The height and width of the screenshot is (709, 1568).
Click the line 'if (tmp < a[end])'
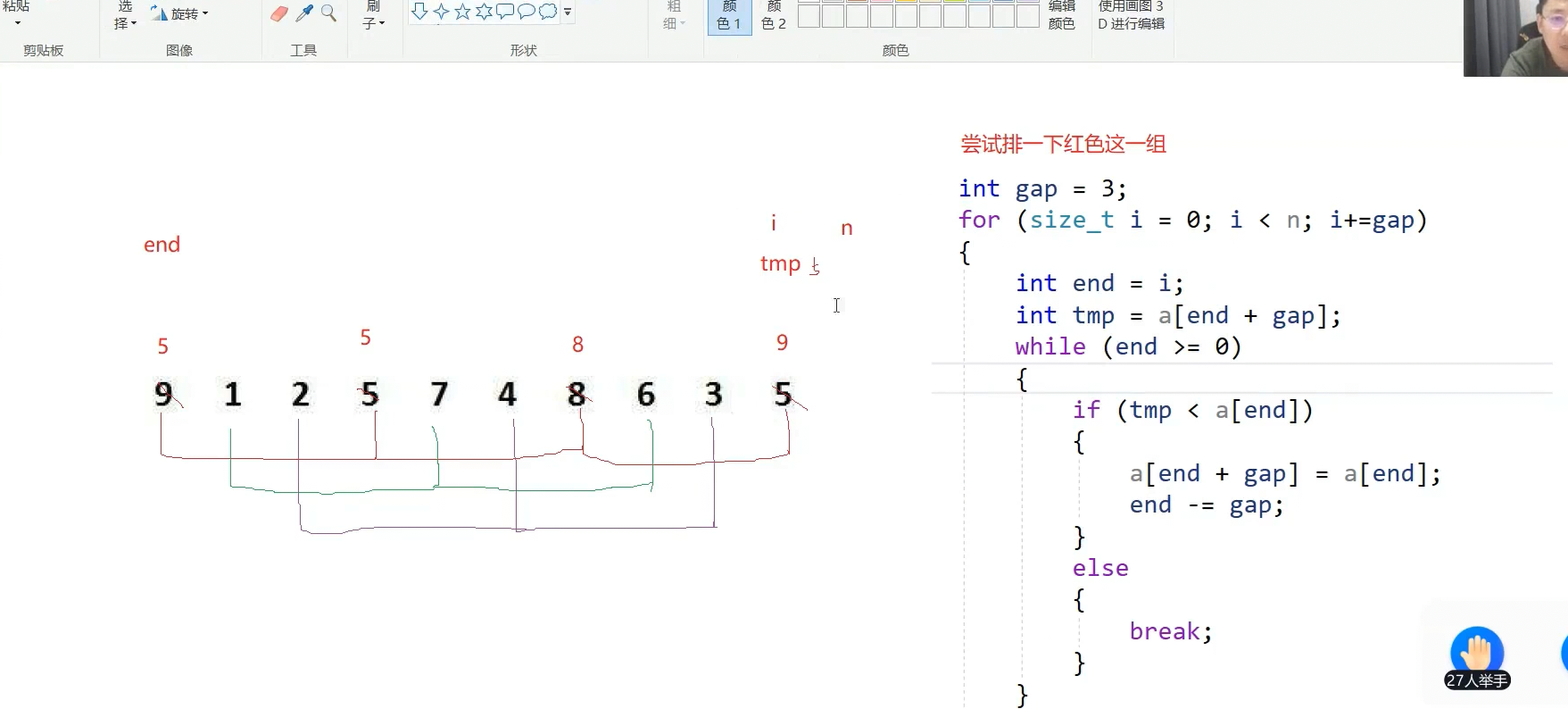[x=1192, y=410]
